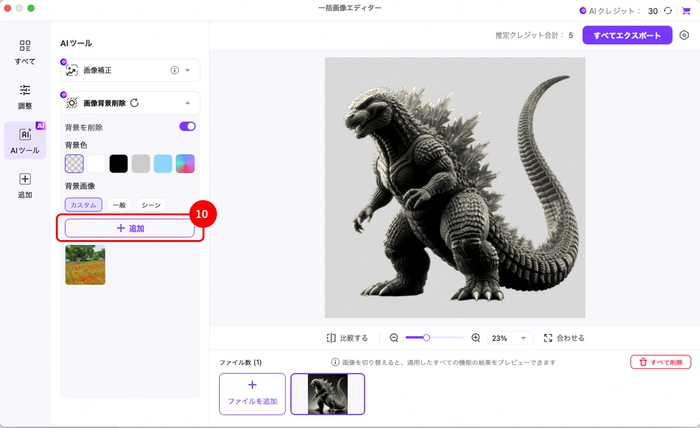Open the shopping cart icon
Screen dimensions: 700x428
tap(686, 11)
